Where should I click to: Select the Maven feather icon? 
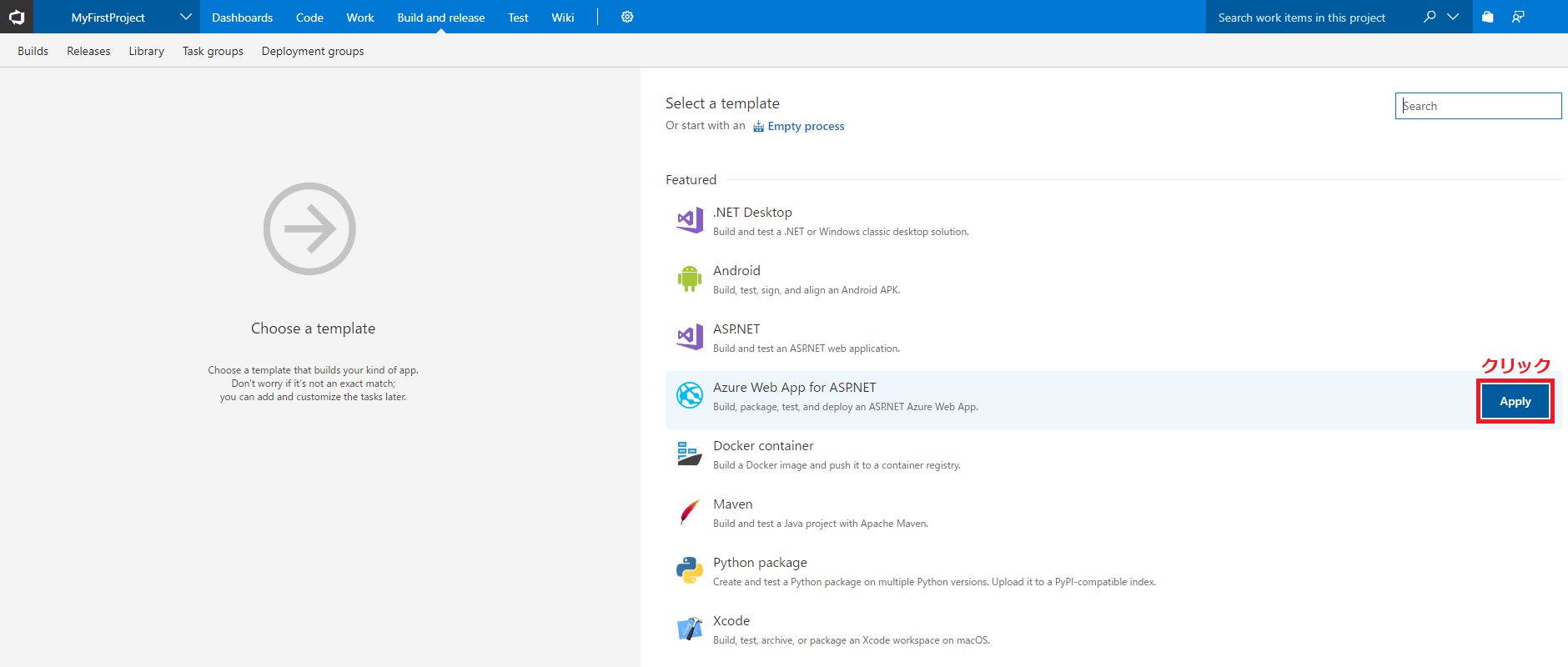pyautogui.click(x=689, y=512)
